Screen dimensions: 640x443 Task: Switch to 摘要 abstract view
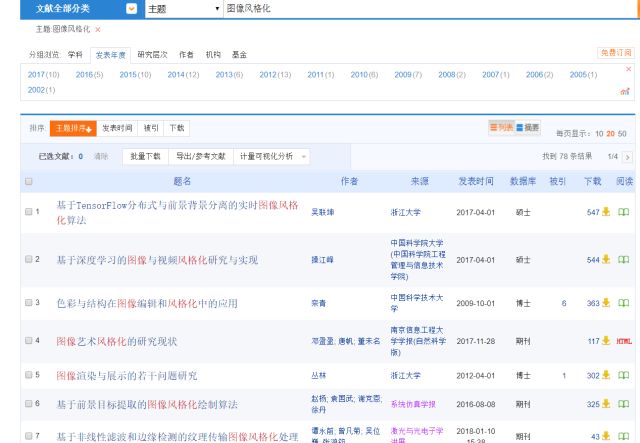527,128
